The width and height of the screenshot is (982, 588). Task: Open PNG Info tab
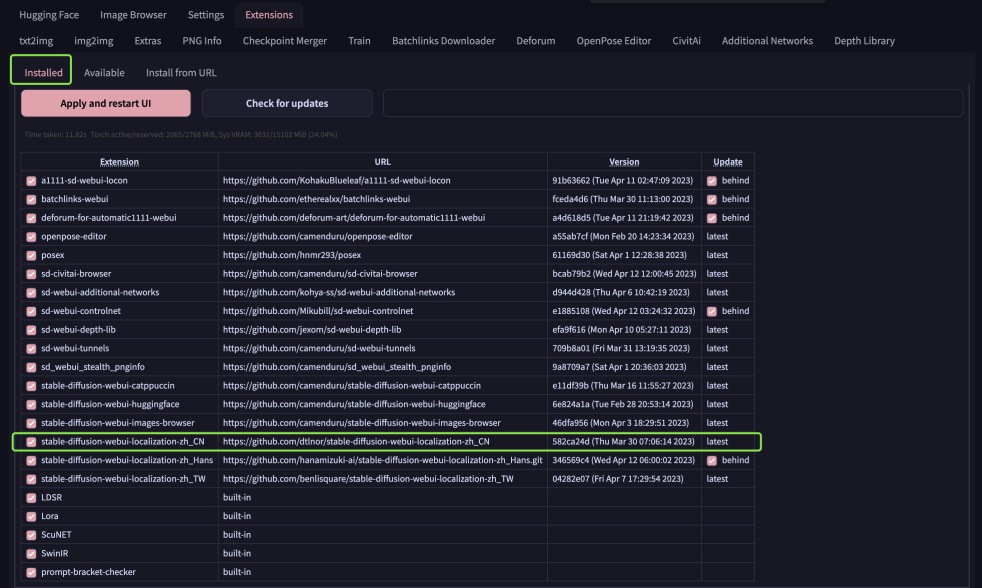click(202, 41)
